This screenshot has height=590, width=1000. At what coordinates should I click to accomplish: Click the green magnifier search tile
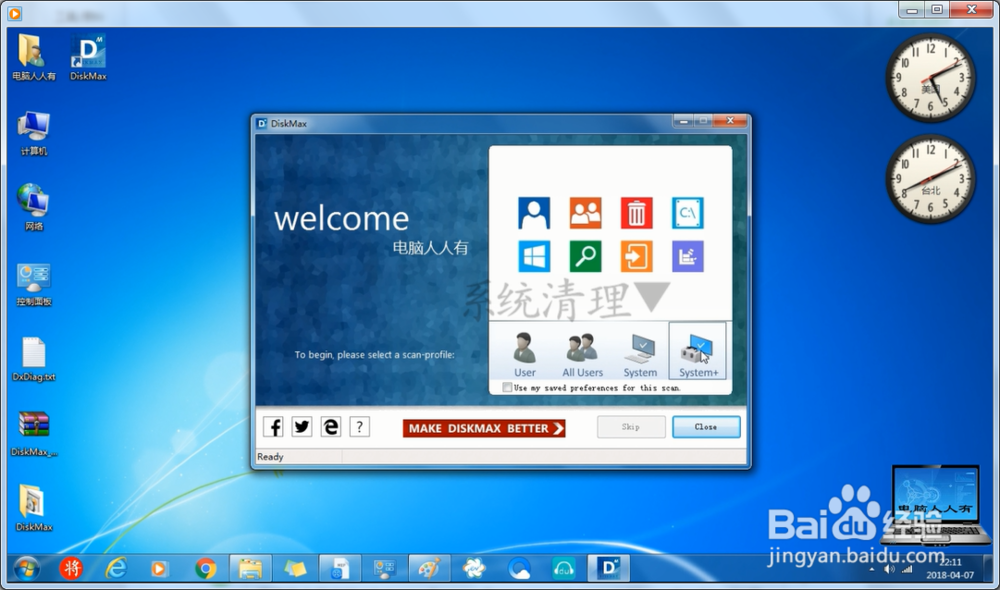[585, 256]
